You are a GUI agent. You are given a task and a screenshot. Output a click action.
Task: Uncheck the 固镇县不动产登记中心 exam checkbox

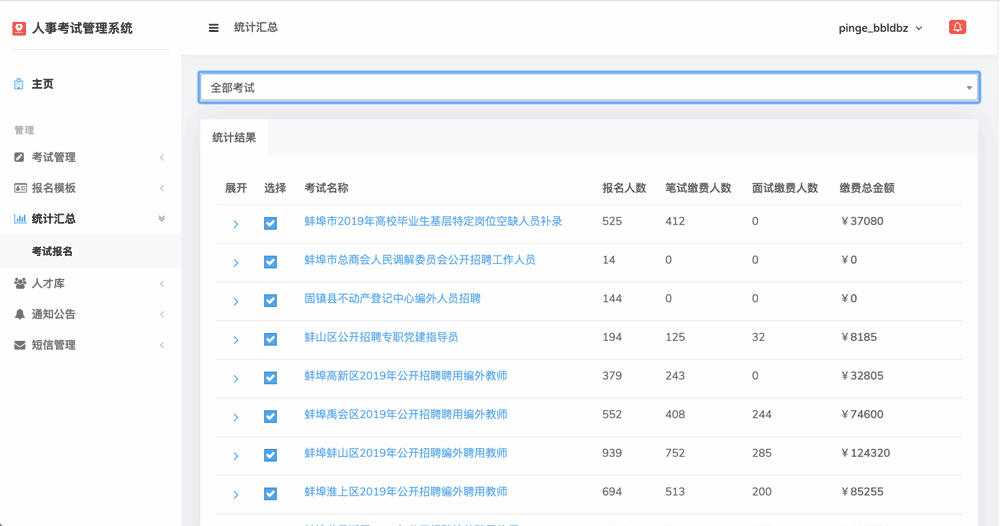270,300
